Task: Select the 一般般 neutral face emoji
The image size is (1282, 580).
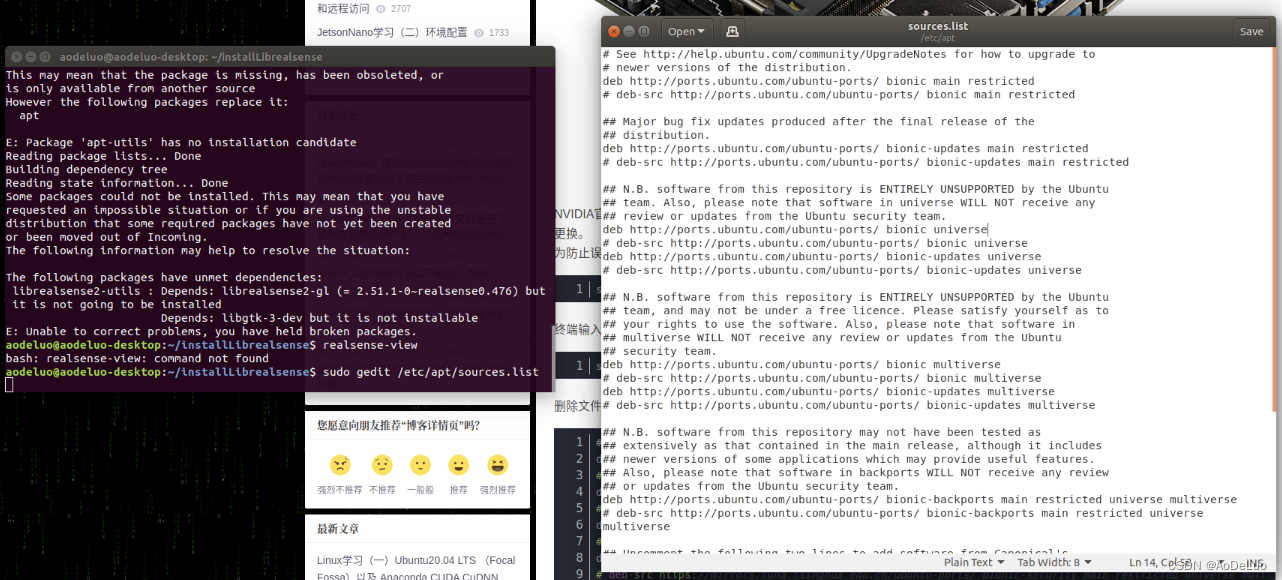Action: pyautogui.click(x=419, y=465)
